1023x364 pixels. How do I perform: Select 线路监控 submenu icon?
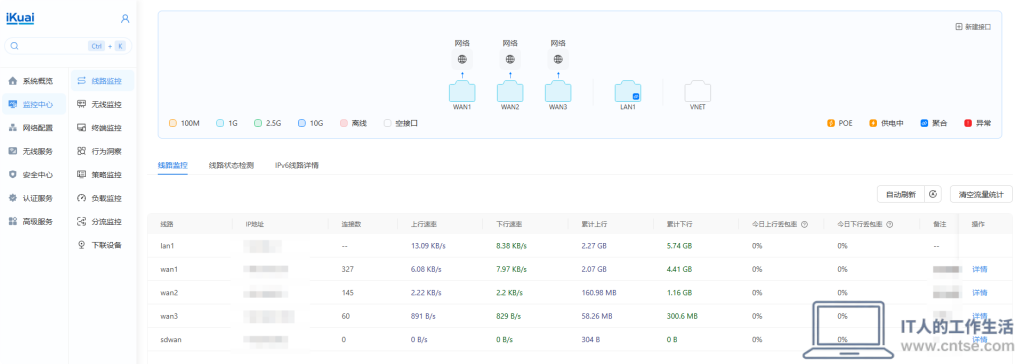[x=82, y=81]
